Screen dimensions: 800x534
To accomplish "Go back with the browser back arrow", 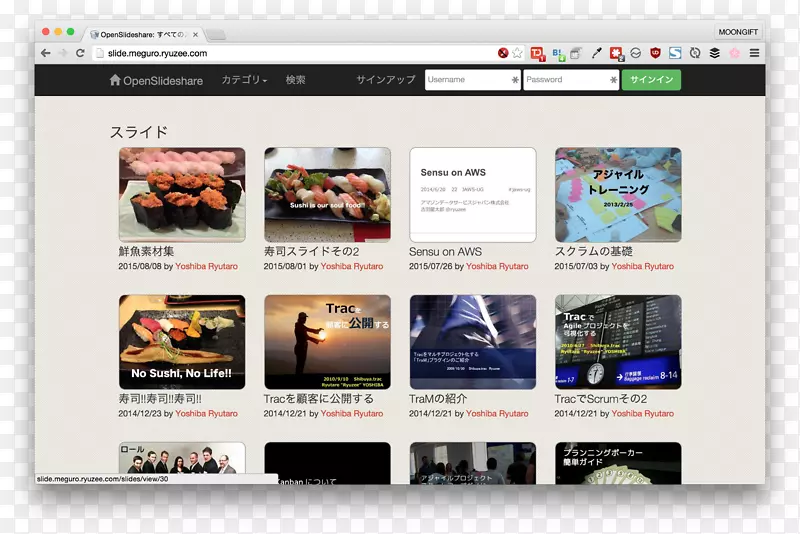I will (46, 53).
